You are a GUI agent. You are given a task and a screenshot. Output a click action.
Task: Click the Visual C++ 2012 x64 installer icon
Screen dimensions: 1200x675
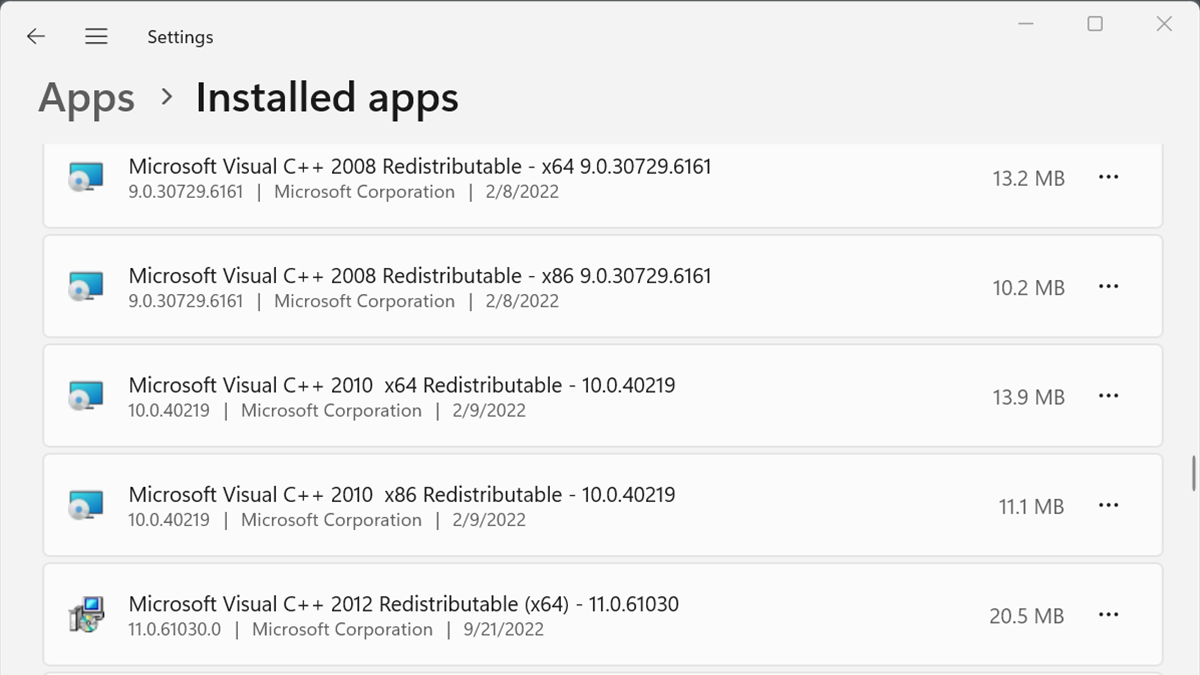(86, 615)
